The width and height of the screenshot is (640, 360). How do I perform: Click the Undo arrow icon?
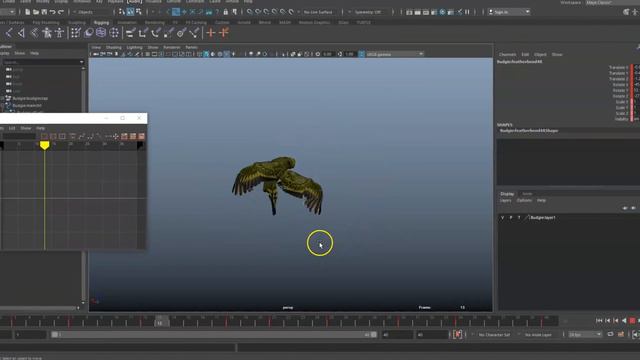(52, 12)
